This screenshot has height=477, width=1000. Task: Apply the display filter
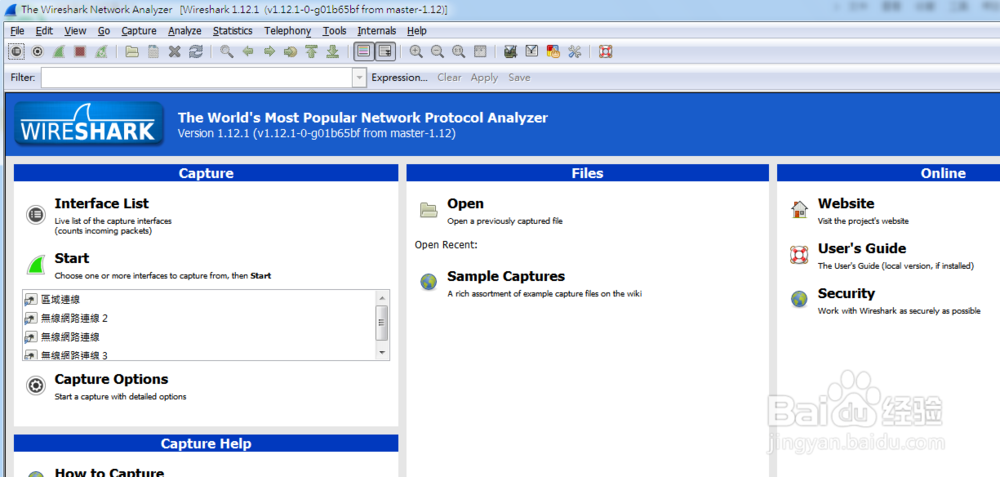click(x=484, y=78)
